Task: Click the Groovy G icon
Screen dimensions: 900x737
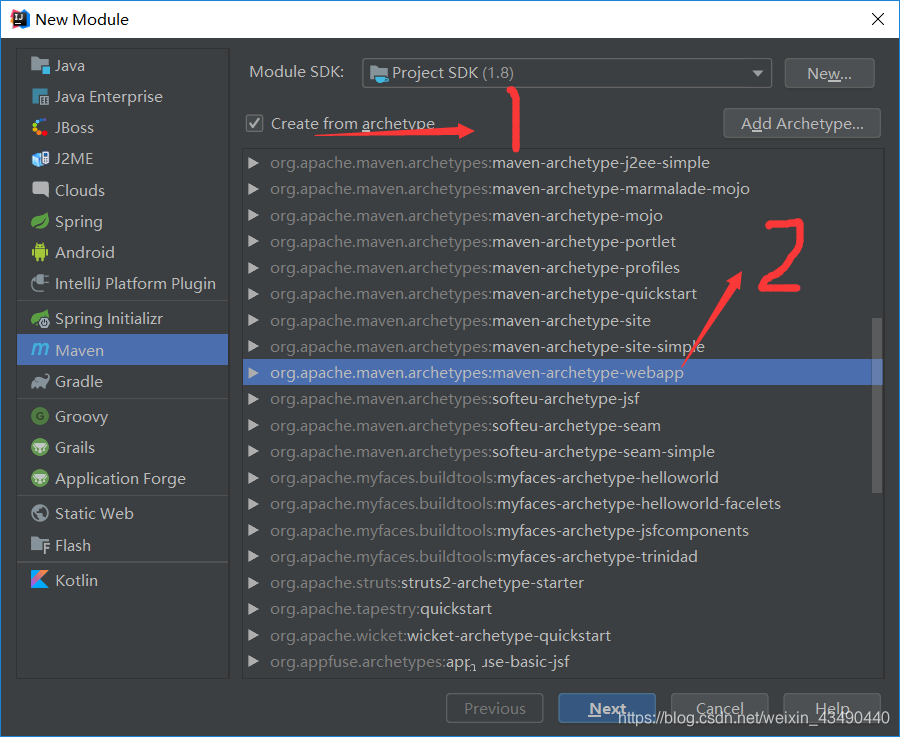Action: coord(40,416)
